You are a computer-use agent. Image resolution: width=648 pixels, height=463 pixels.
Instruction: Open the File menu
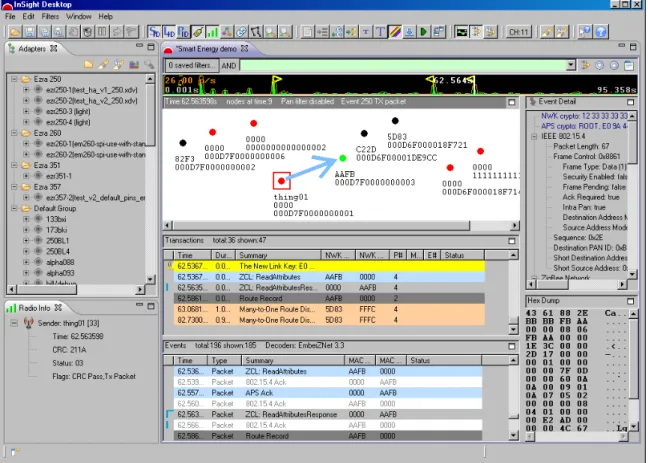(10, 17)
